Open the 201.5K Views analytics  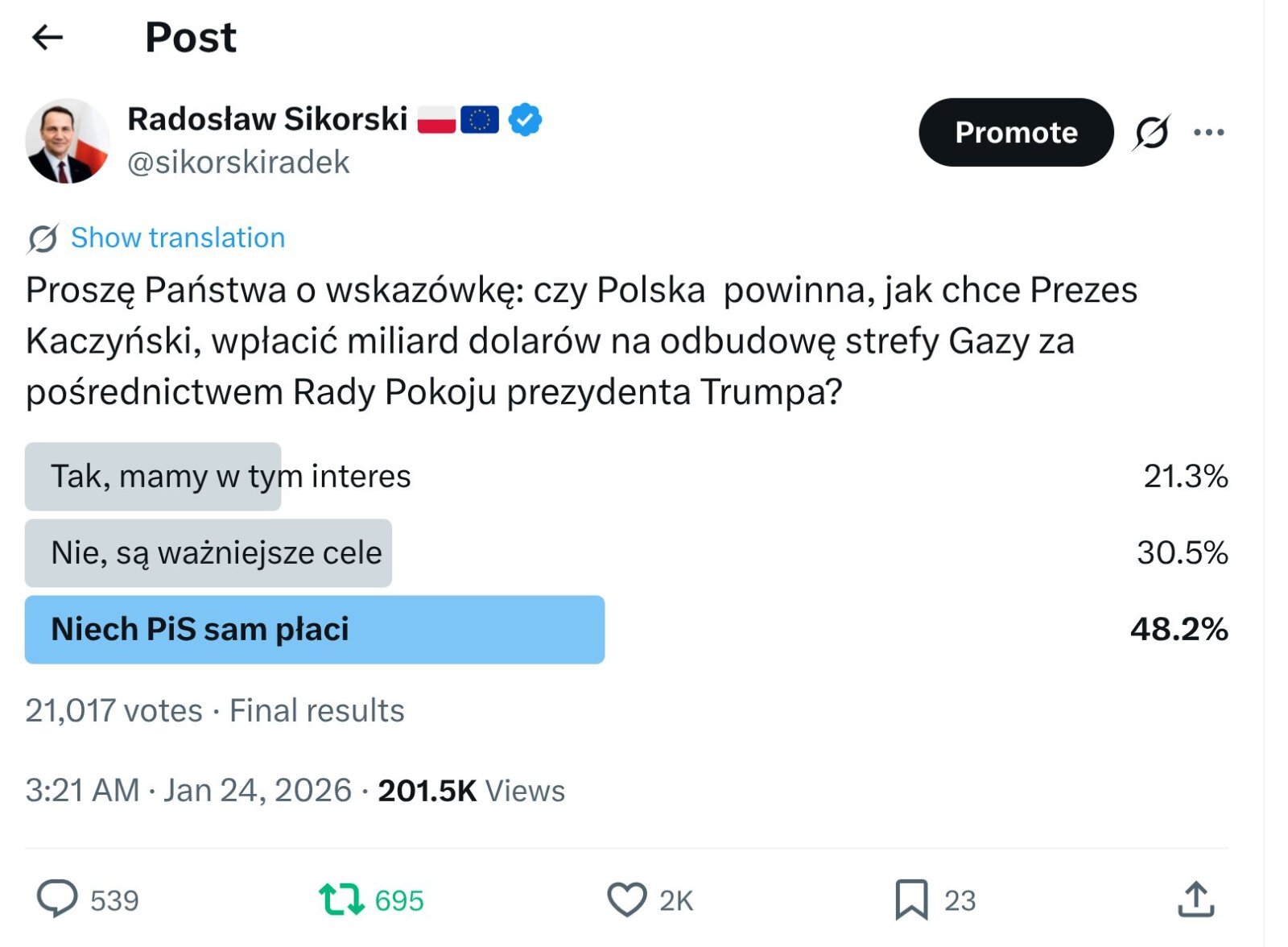click(472, 791)
